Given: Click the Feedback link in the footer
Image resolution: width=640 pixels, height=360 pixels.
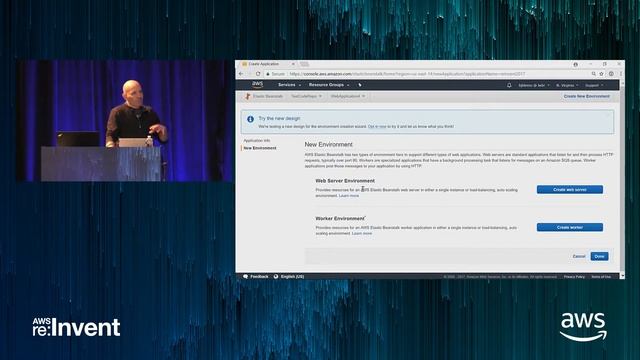Looking at the screenshot, I should pyautogui.click(x=259, y=276).
